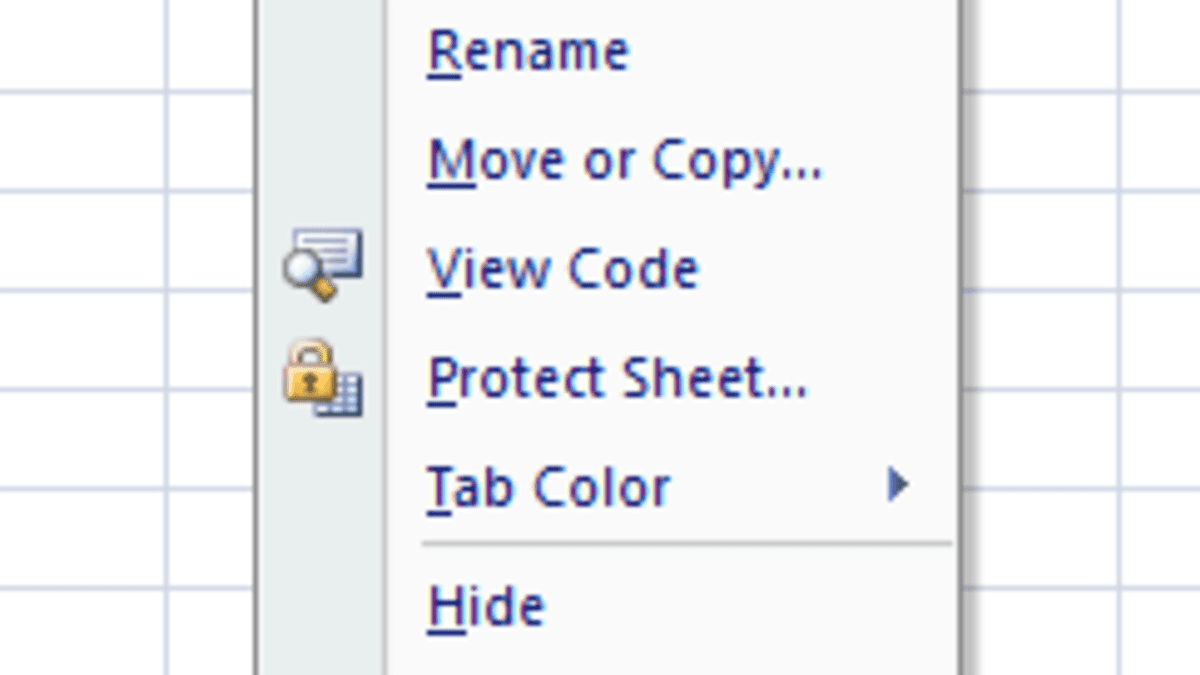The height and width of the screenshot is (675, 1200).
Task: Choose Rename from the context menu
Action: pyautogui.click(x=528, y=52)
